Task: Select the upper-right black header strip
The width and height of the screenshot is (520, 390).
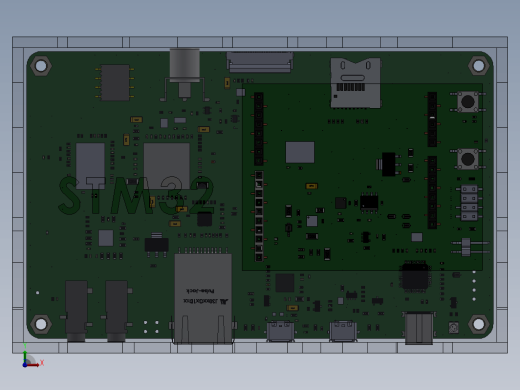Action: click(432, 120)
